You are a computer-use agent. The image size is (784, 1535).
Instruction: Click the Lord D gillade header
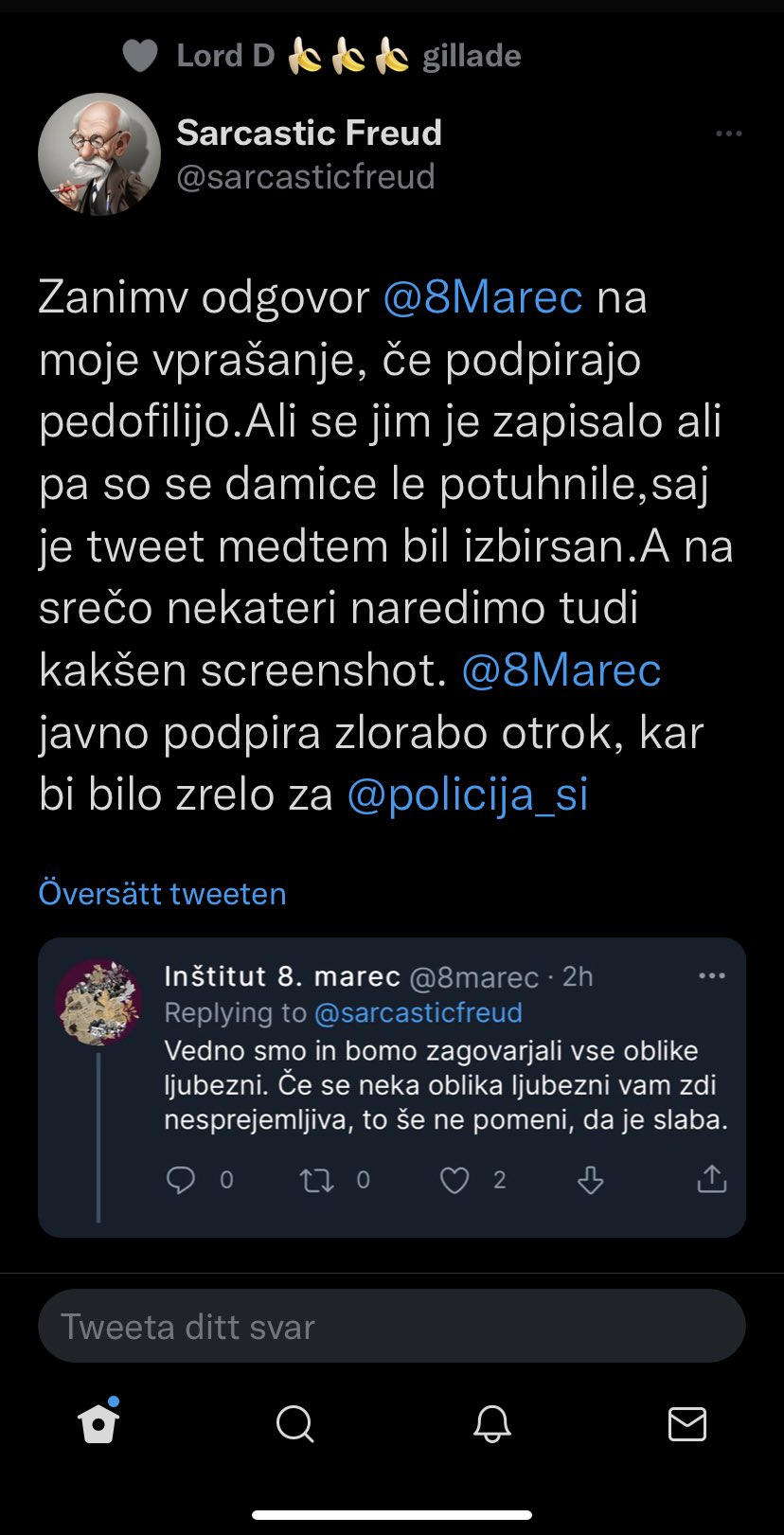[x=322, y=56]
